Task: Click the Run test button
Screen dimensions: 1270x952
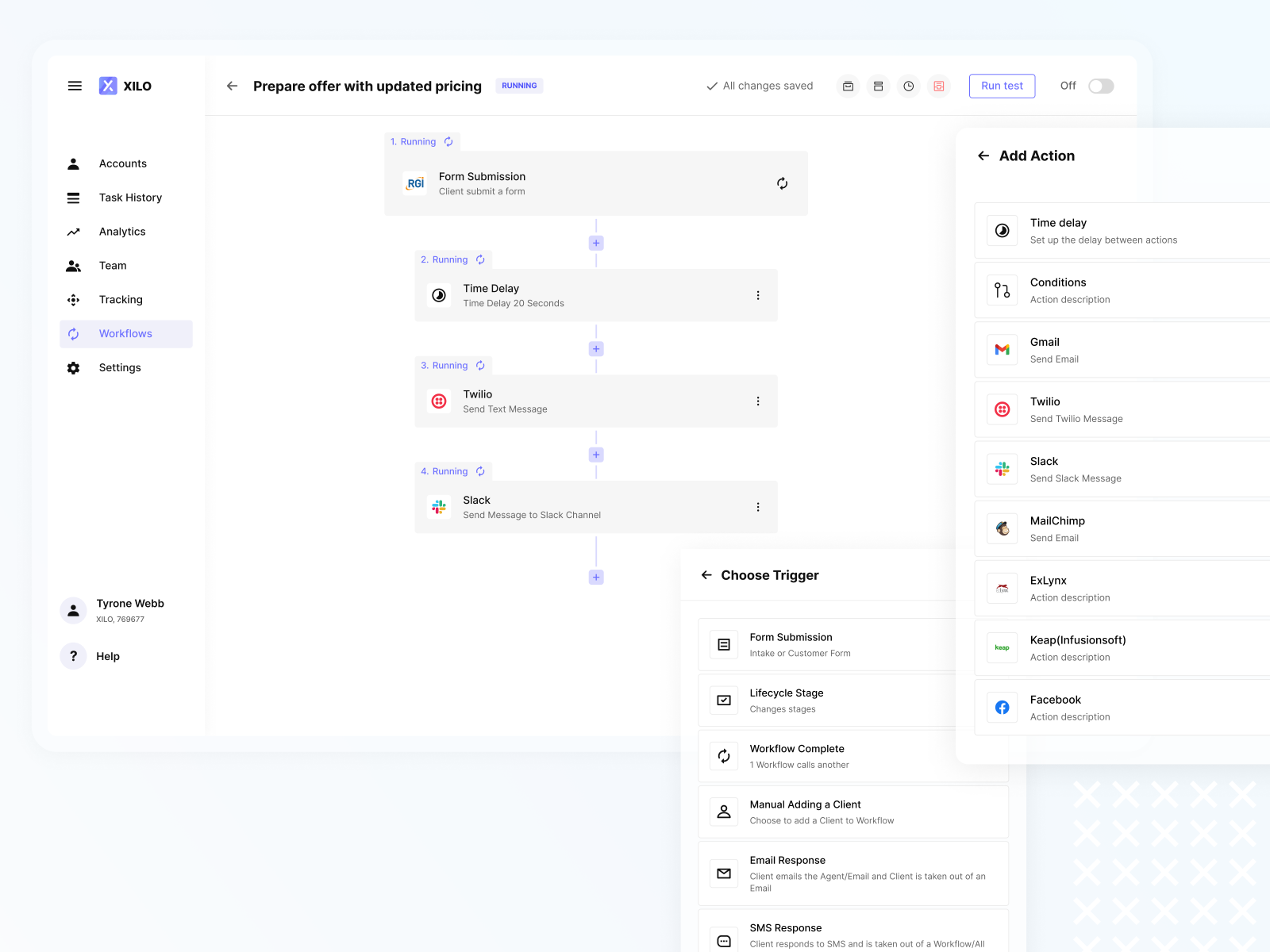Action: click(1002, 86)
